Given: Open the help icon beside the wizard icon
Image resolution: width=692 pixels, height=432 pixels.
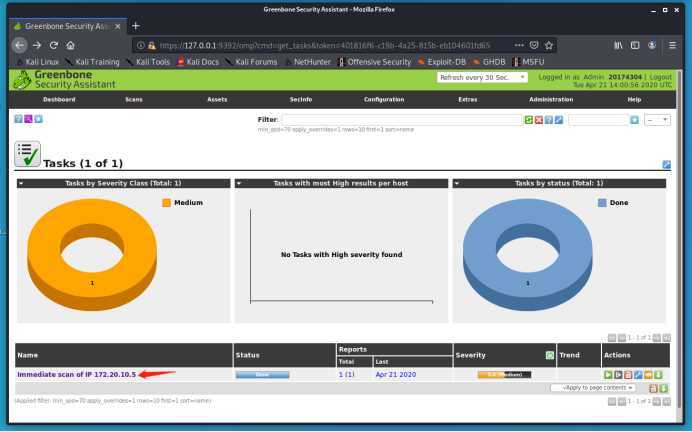Looking at the screenshot, I should coord(18,119).
